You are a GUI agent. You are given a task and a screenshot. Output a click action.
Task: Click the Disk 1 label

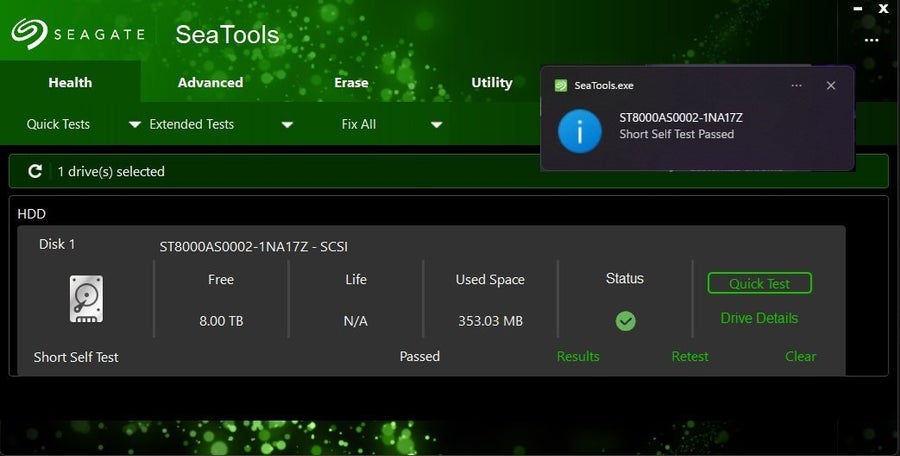coord(57,244)
